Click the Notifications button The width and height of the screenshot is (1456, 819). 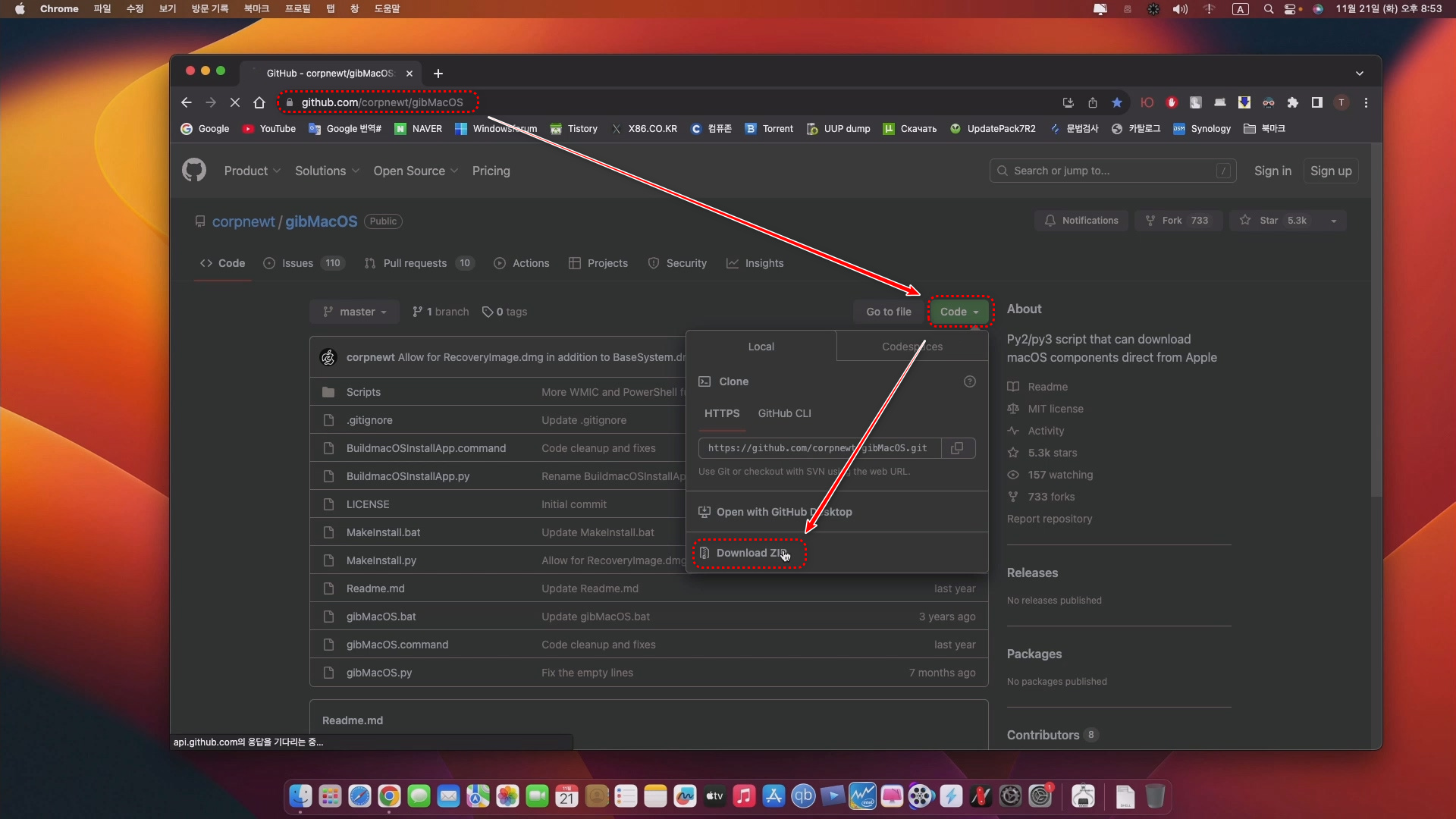tap(1081, 221)
